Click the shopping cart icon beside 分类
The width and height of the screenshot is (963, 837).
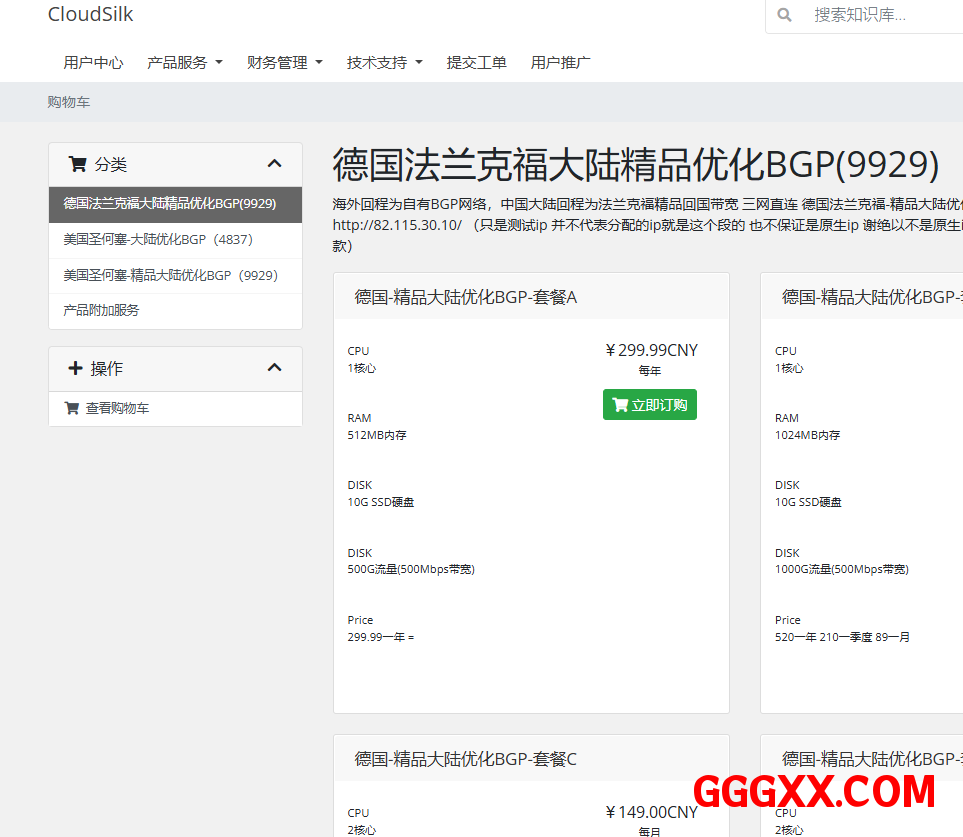pos(77,164)
